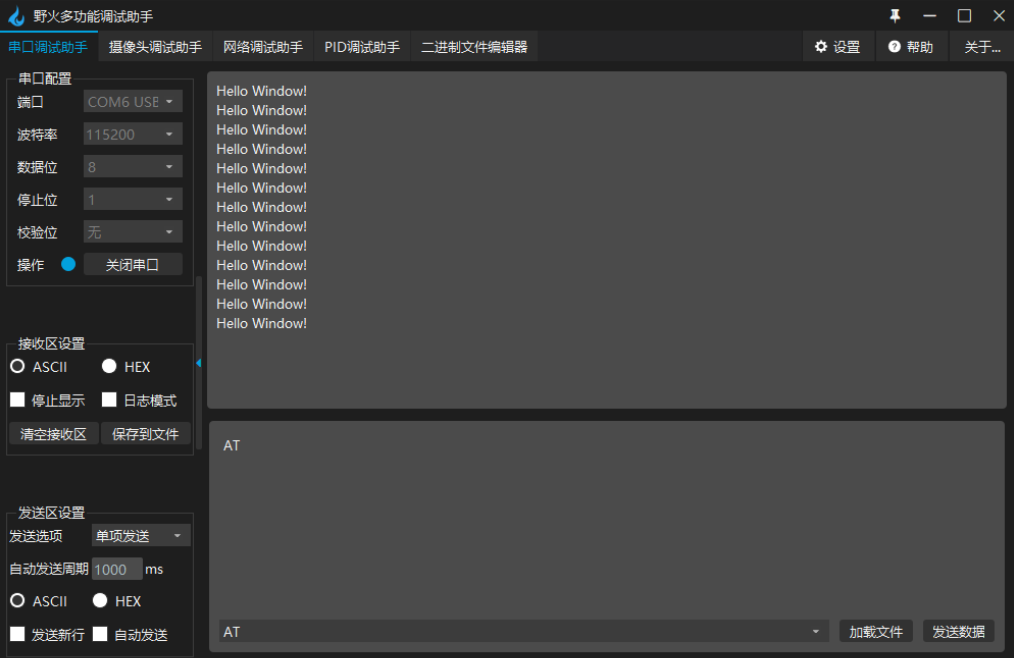Expand the 数据位 dropdown
This screenshot has width=1014, height=658.
coord(133,167)
